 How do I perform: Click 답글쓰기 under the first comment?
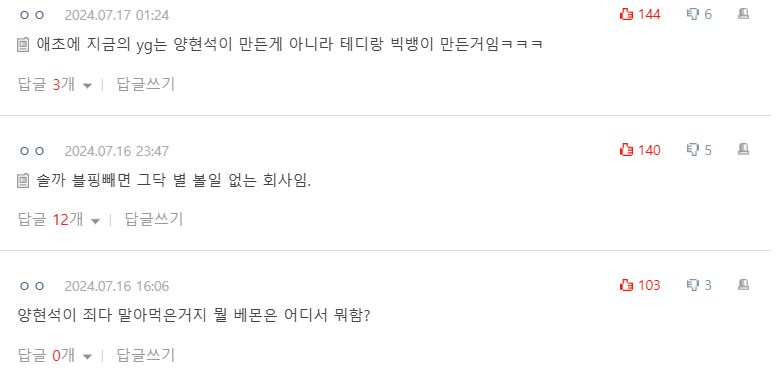pos(146,84)
